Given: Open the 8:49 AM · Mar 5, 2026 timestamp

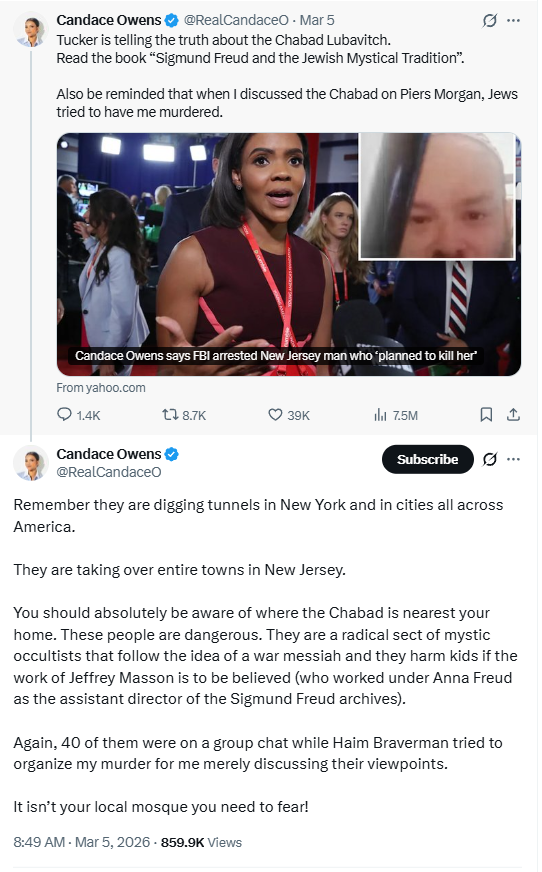Looking at the screenshot, I should tap(82, 842).
